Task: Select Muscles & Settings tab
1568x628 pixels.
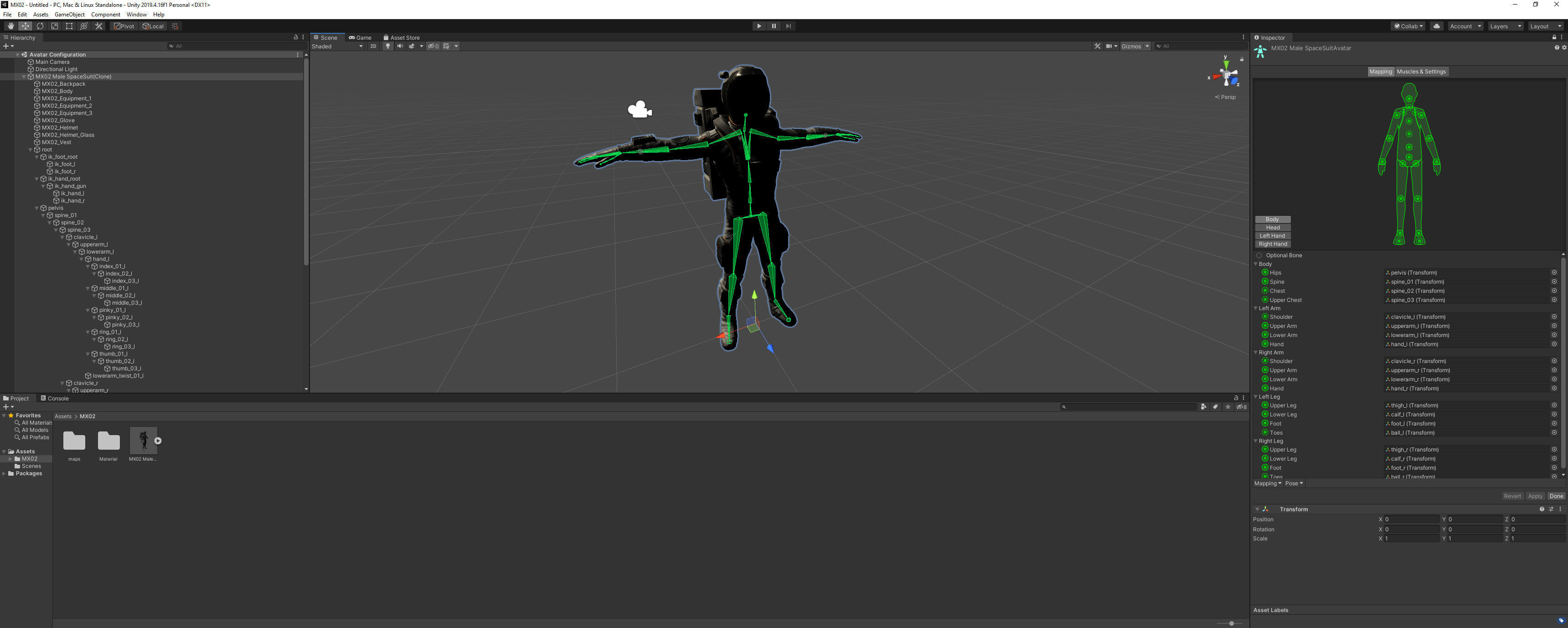Action: [x=1421, y=72]
